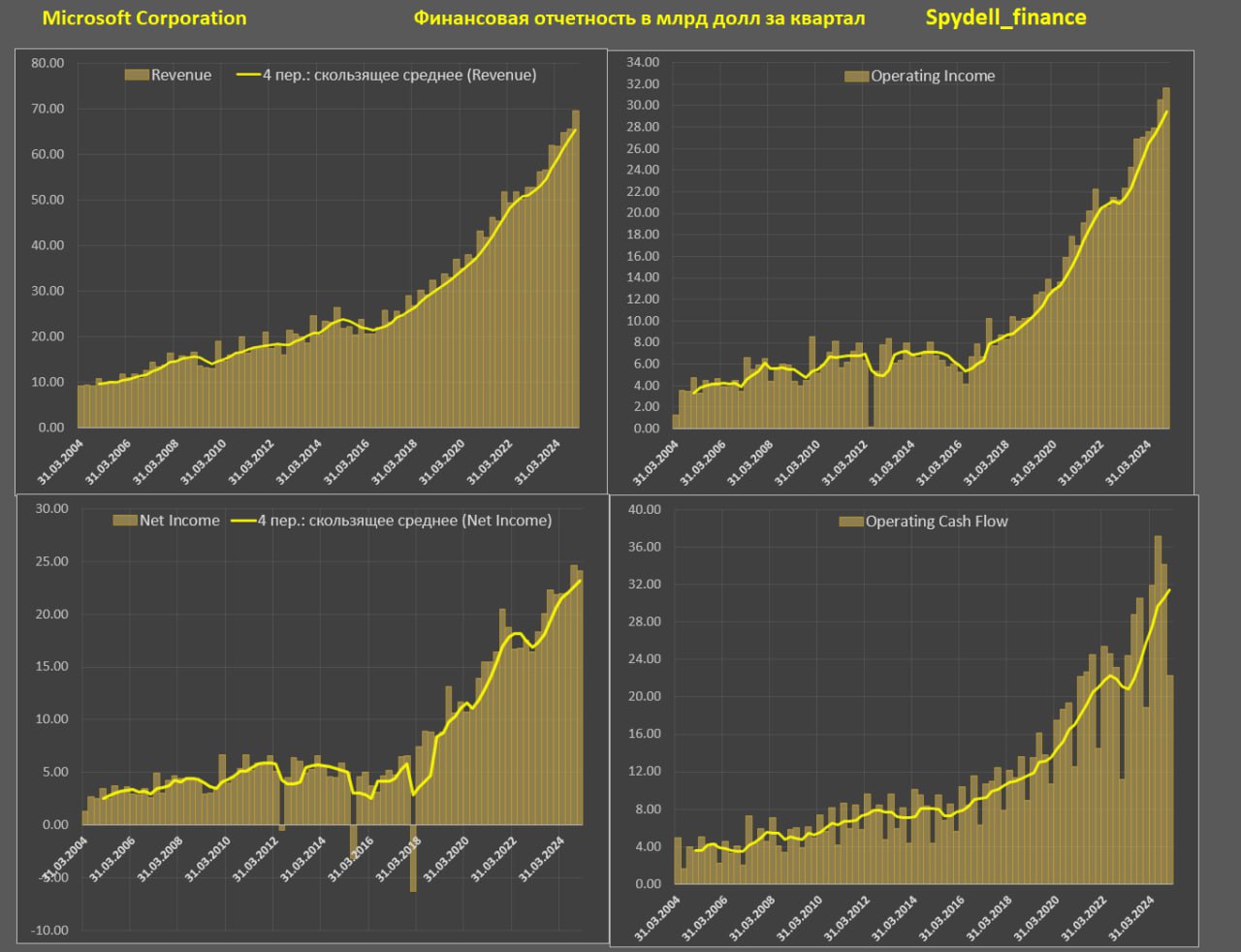The width and height of the screenshot is (1241, 952).
Task: Click the Operating Cash Flow legend text
Action: [x=937, y=522]
